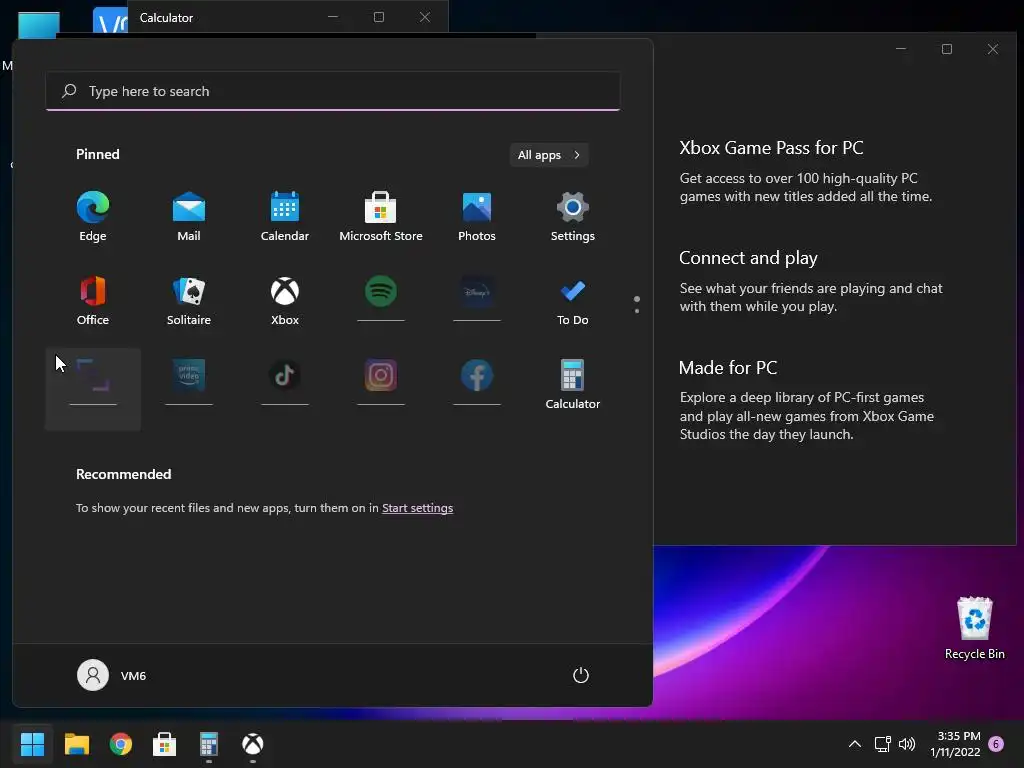Maximize the Calculator window

pos(379,17)
